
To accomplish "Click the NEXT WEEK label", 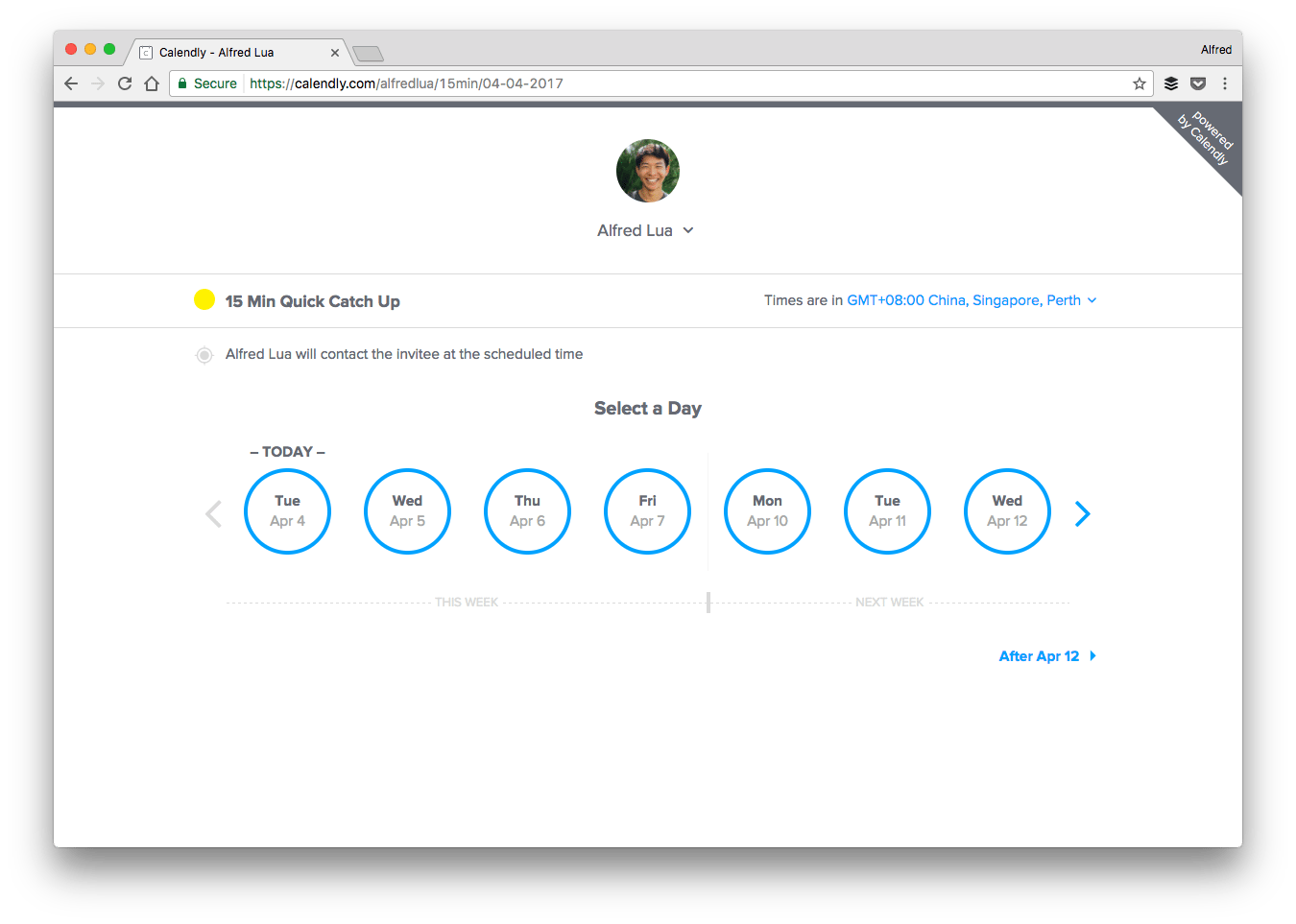I will tap(889, 603).
